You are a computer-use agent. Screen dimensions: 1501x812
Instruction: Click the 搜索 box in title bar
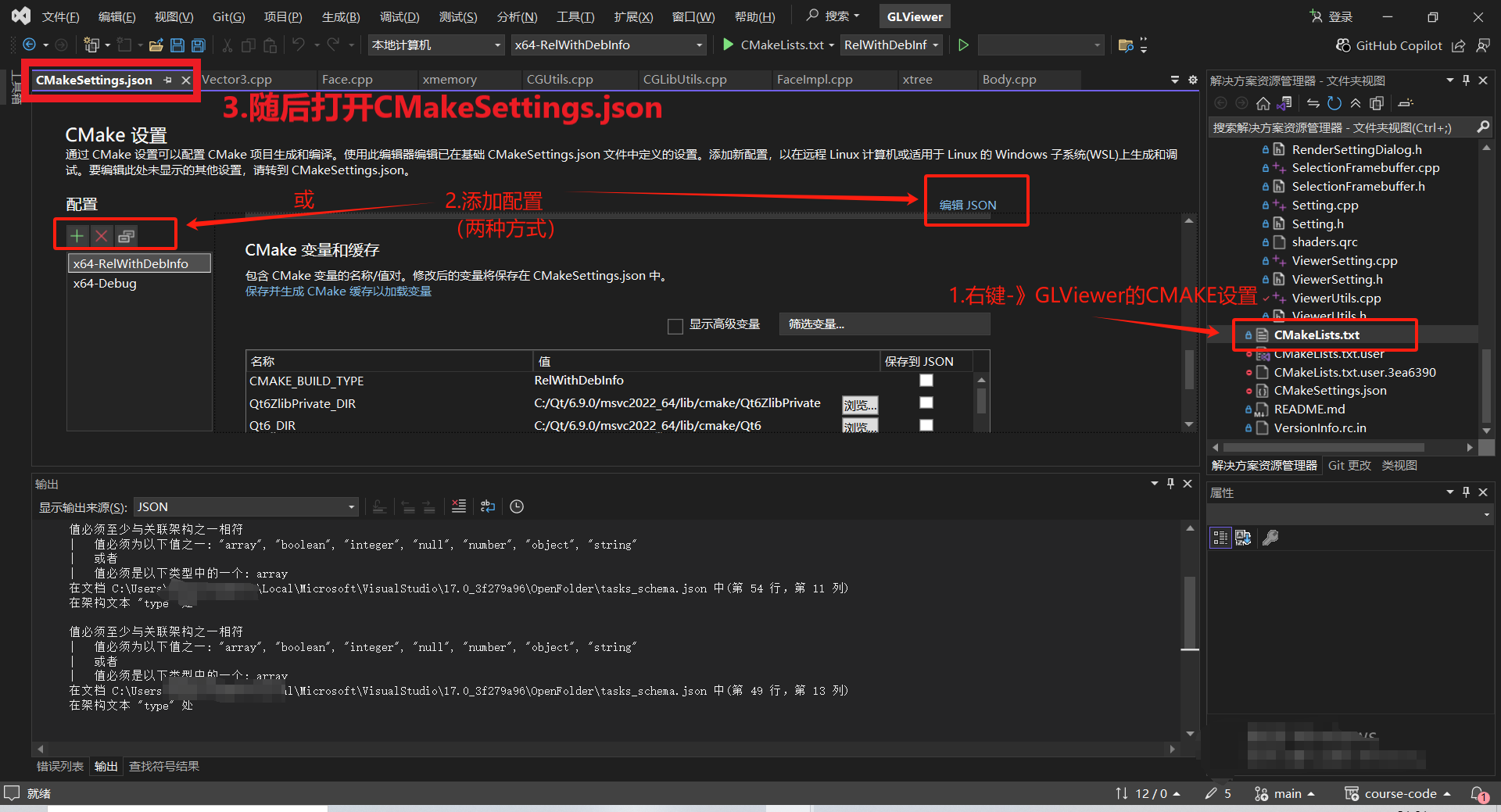point(833,16)
